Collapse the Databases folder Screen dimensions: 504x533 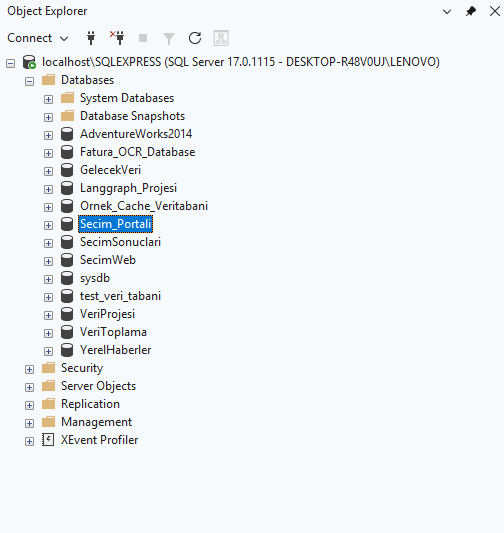click(30, 81)
